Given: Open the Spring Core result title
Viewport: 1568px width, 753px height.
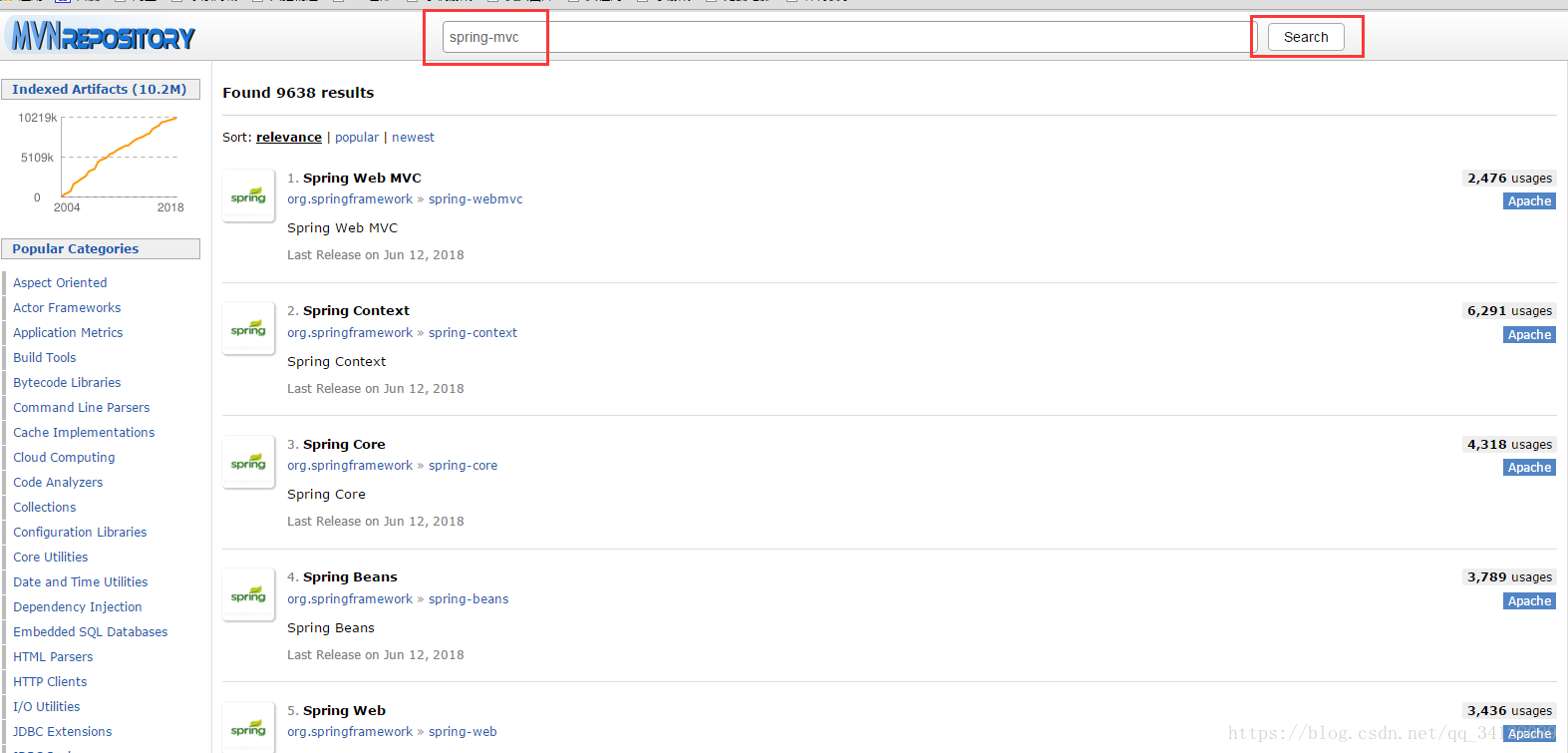Looking at the screenshot, I should coord(344,444).
